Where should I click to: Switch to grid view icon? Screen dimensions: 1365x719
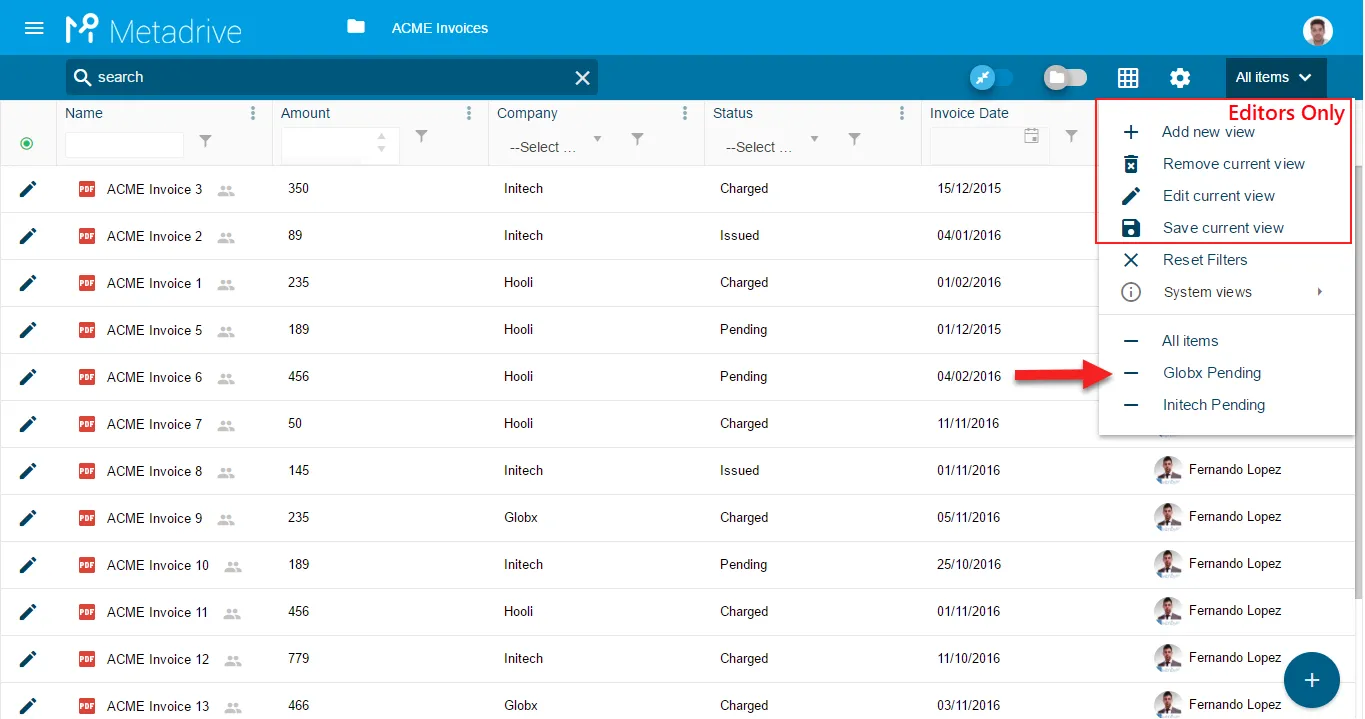1128,77
